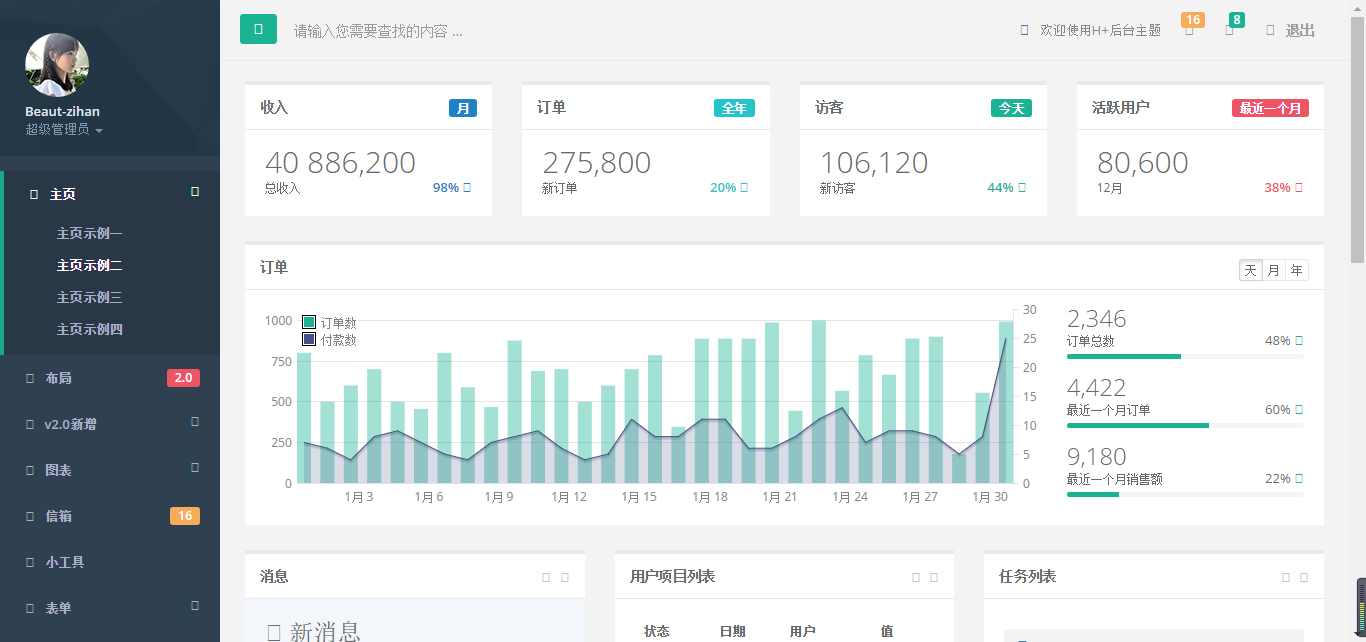Click the right icon in 用户项目列表 panel header
The height and width of the screenshot is (642, 1366).
[934, 577]
